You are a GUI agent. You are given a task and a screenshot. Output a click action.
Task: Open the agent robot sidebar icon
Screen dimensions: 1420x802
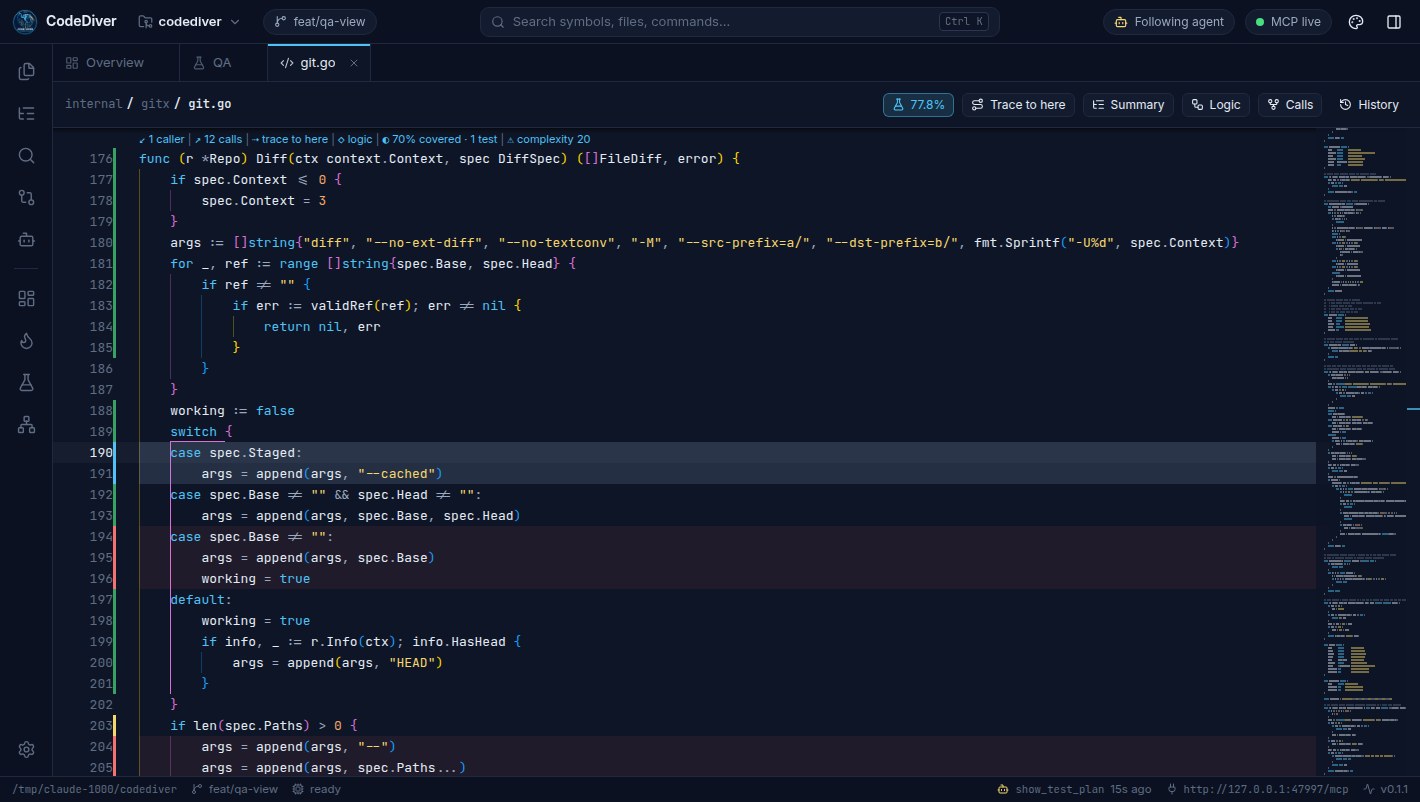click(27, 239)
